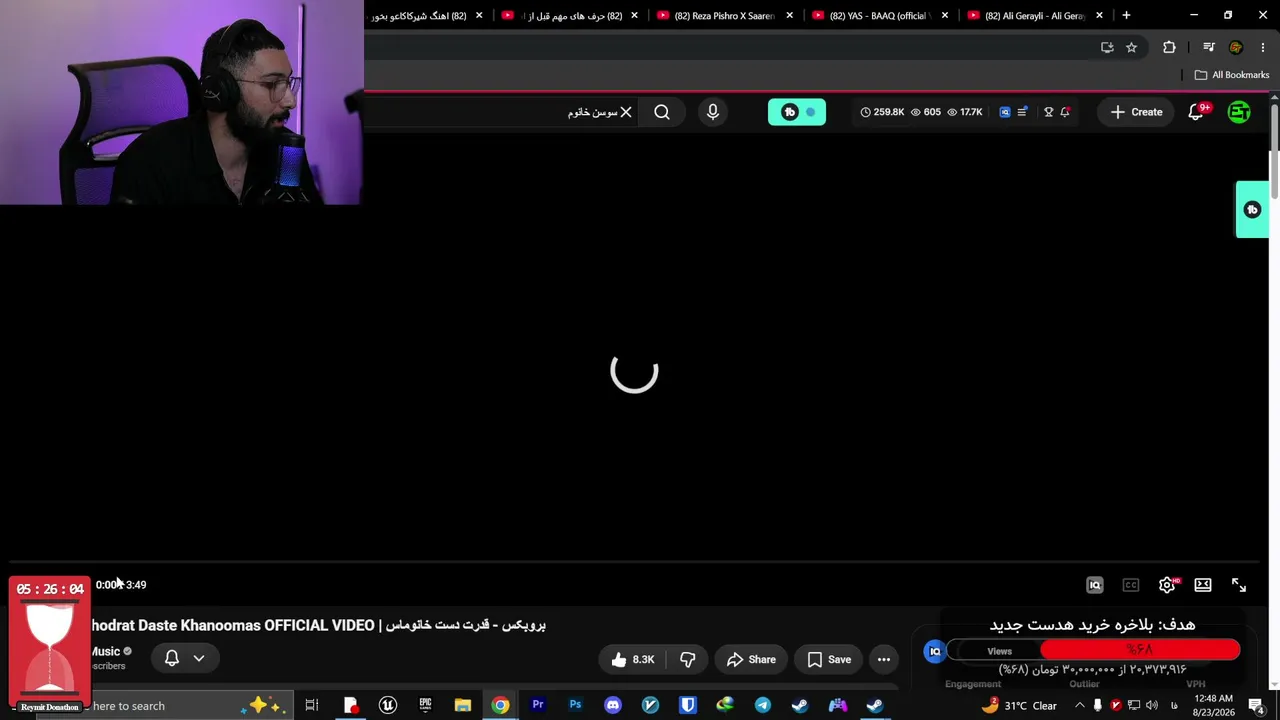Switch to the YAS - BAAQ tab
Image resolution: width=1280 pixels, height=720 pixels.
(x=880, y=16)
